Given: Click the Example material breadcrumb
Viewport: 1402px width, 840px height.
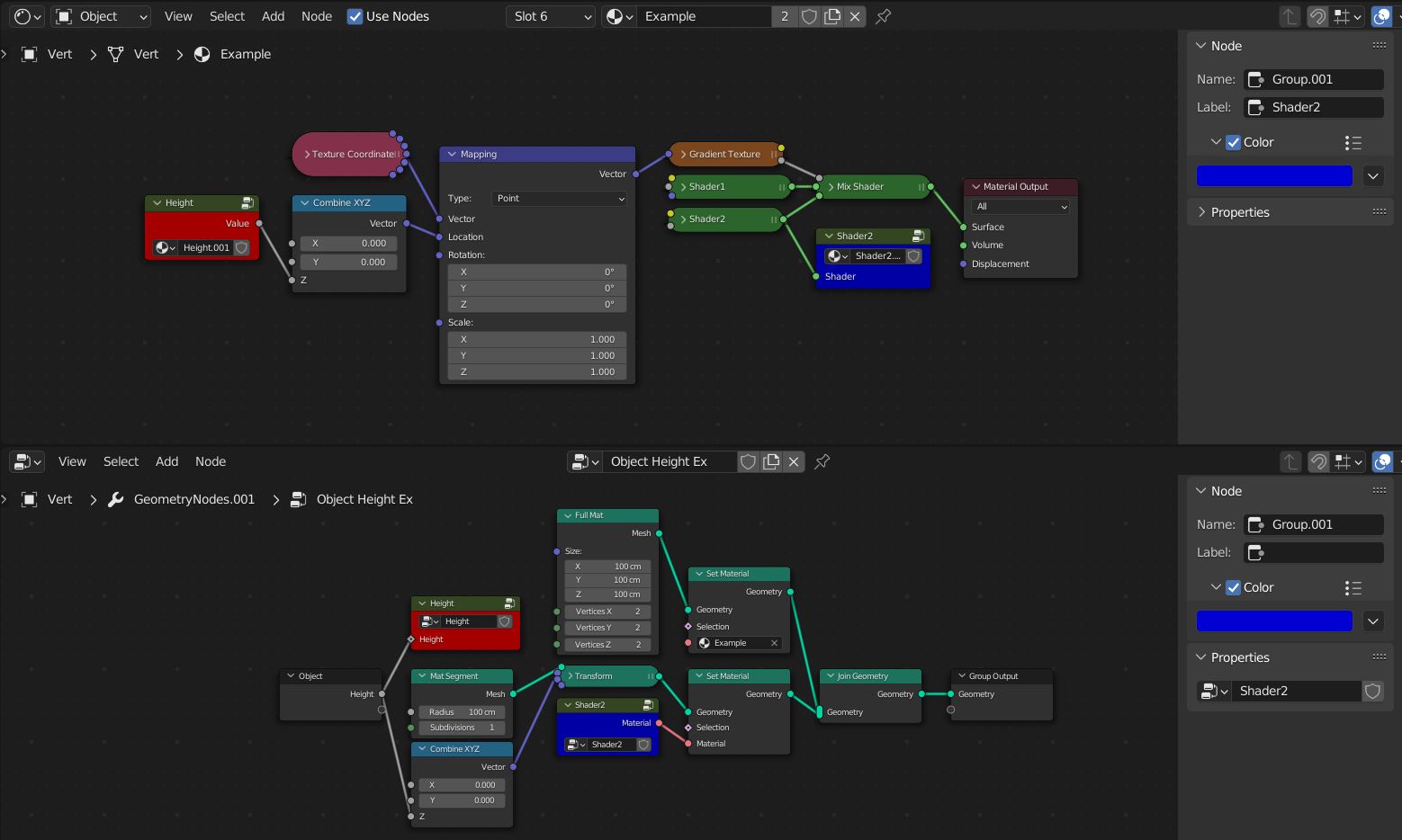Looking at the screenshot, I should (232, 54).
